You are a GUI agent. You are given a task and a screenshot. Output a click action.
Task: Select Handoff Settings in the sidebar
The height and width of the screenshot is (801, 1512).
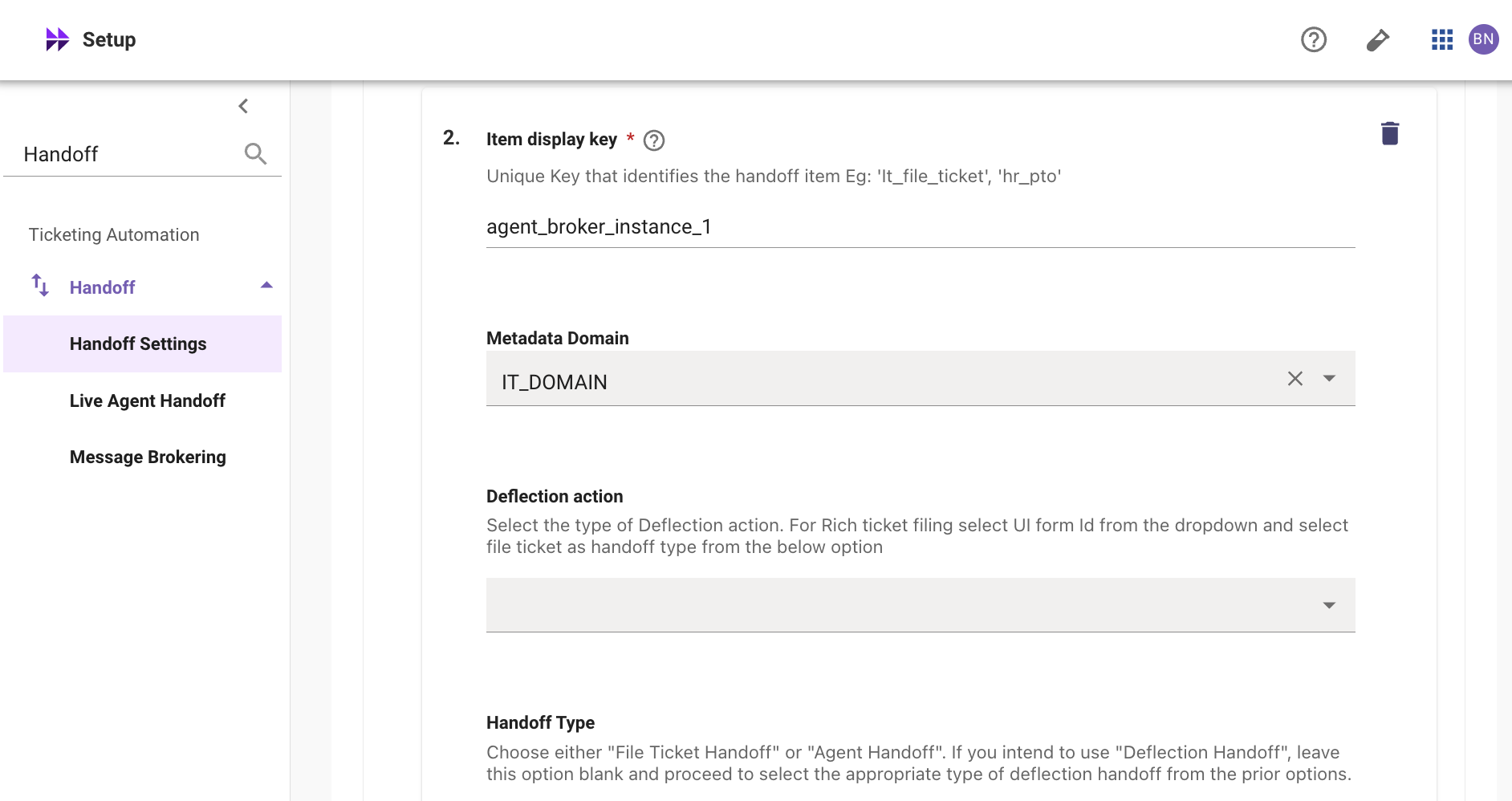pos(138,344)
